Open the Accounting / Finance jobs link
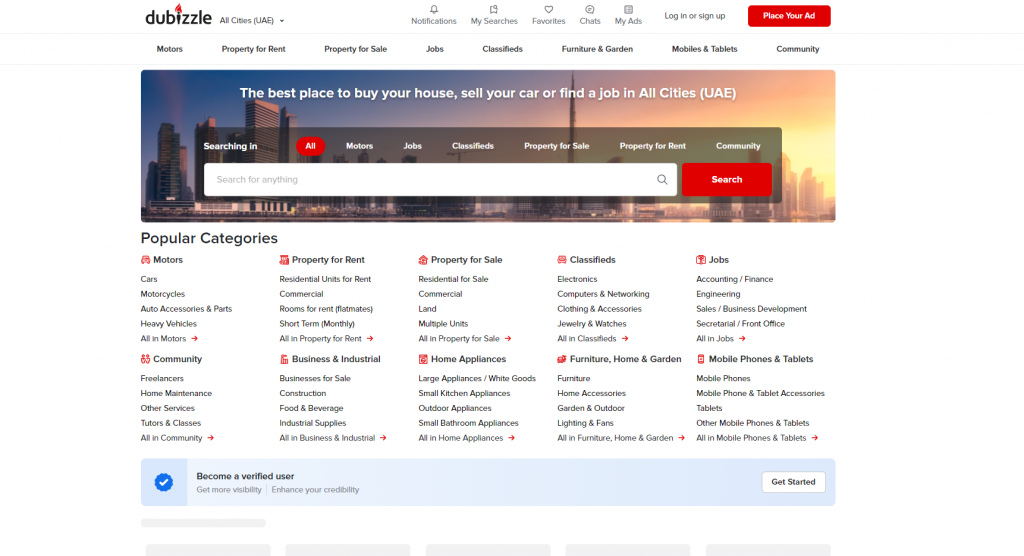Screen dimensions: 1024x556 coord(735,279)
